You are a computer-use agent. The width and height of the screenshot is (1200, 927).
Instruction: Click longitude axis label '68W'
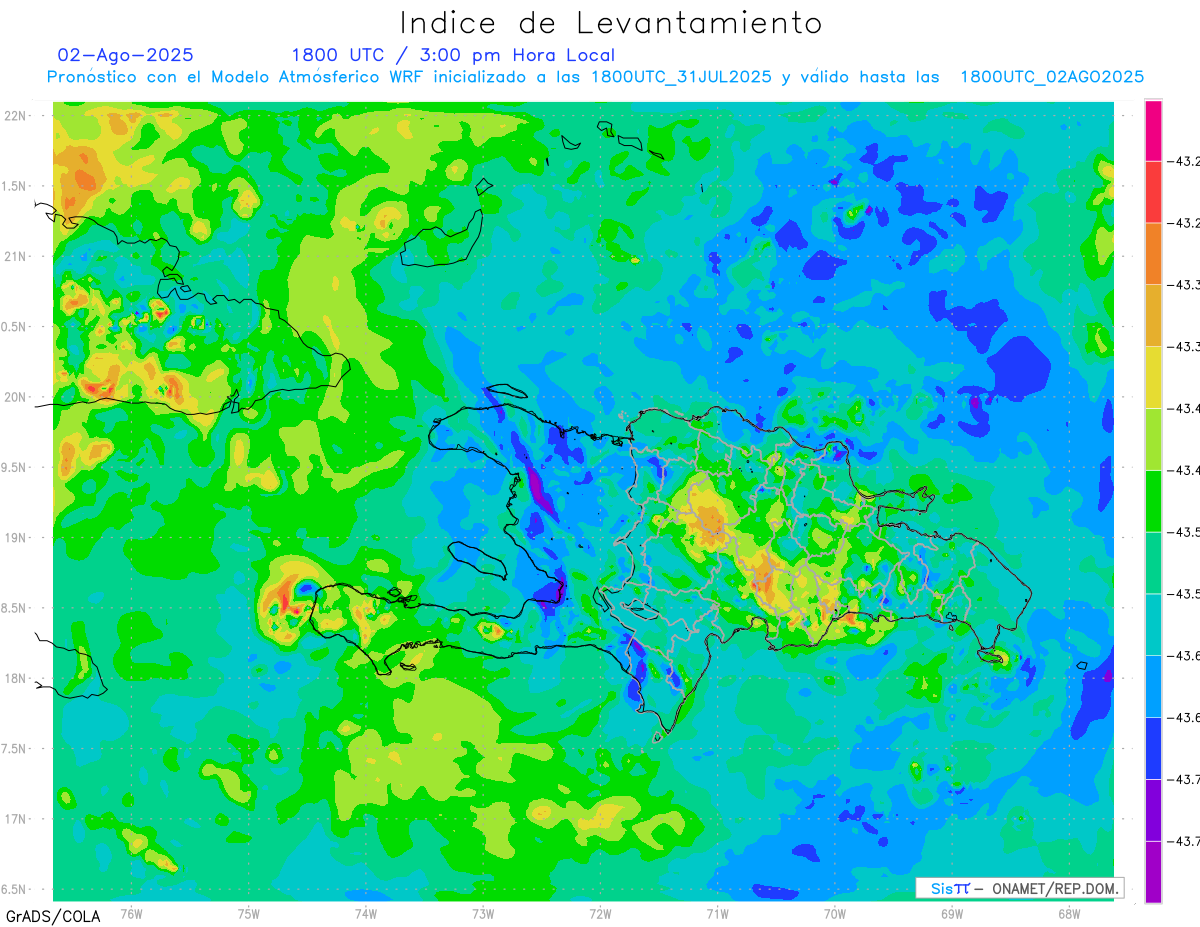pyautogui.click(x=1069, y=913)
